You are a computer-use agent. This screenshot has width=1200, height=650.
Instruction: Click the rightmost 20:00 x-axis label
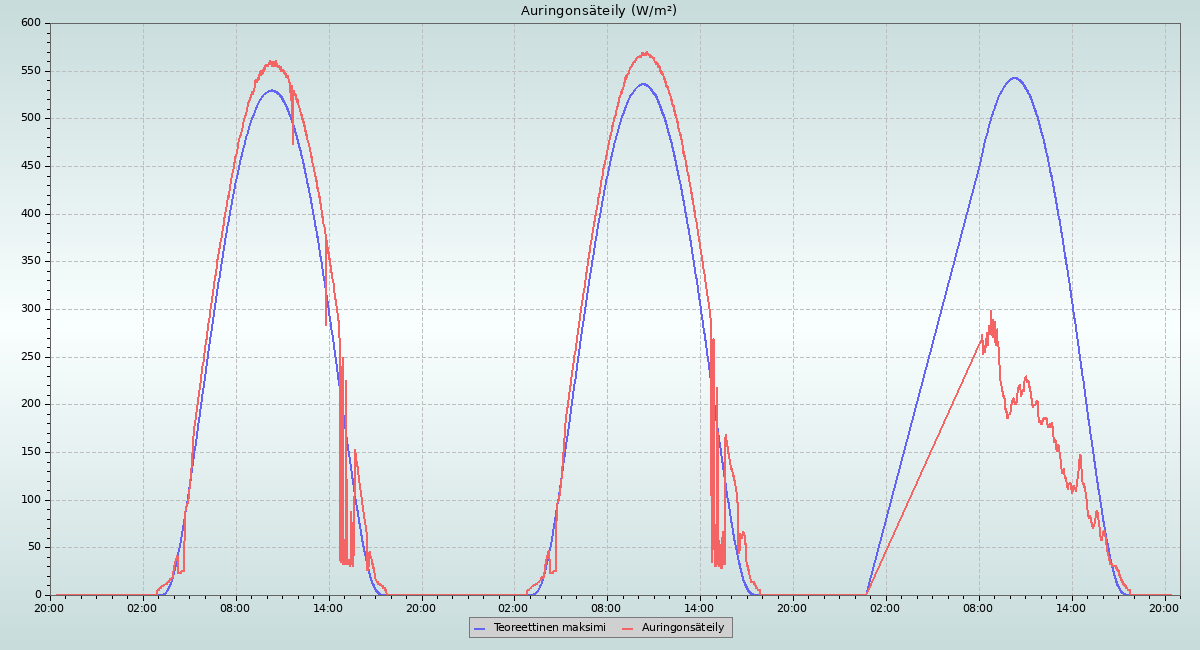[x=1165, y=607]
